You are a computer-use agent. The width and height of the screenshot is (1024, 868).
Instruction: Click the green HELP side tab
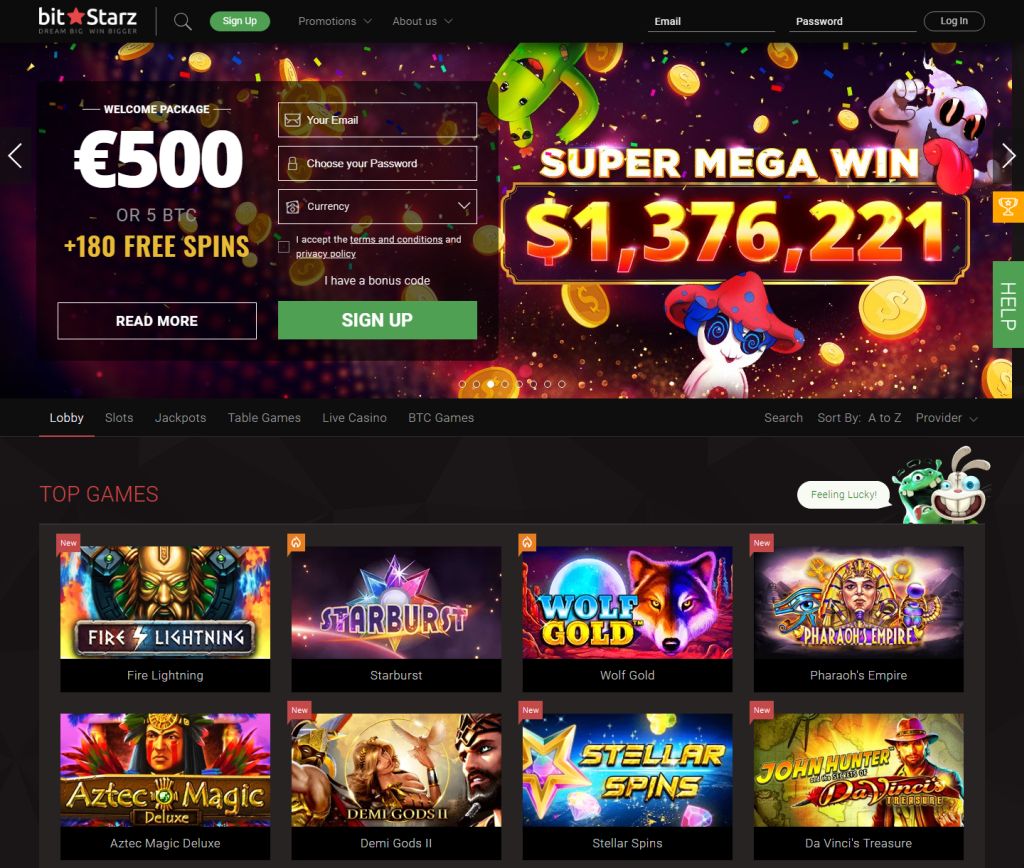click(x=1008, y=305)
